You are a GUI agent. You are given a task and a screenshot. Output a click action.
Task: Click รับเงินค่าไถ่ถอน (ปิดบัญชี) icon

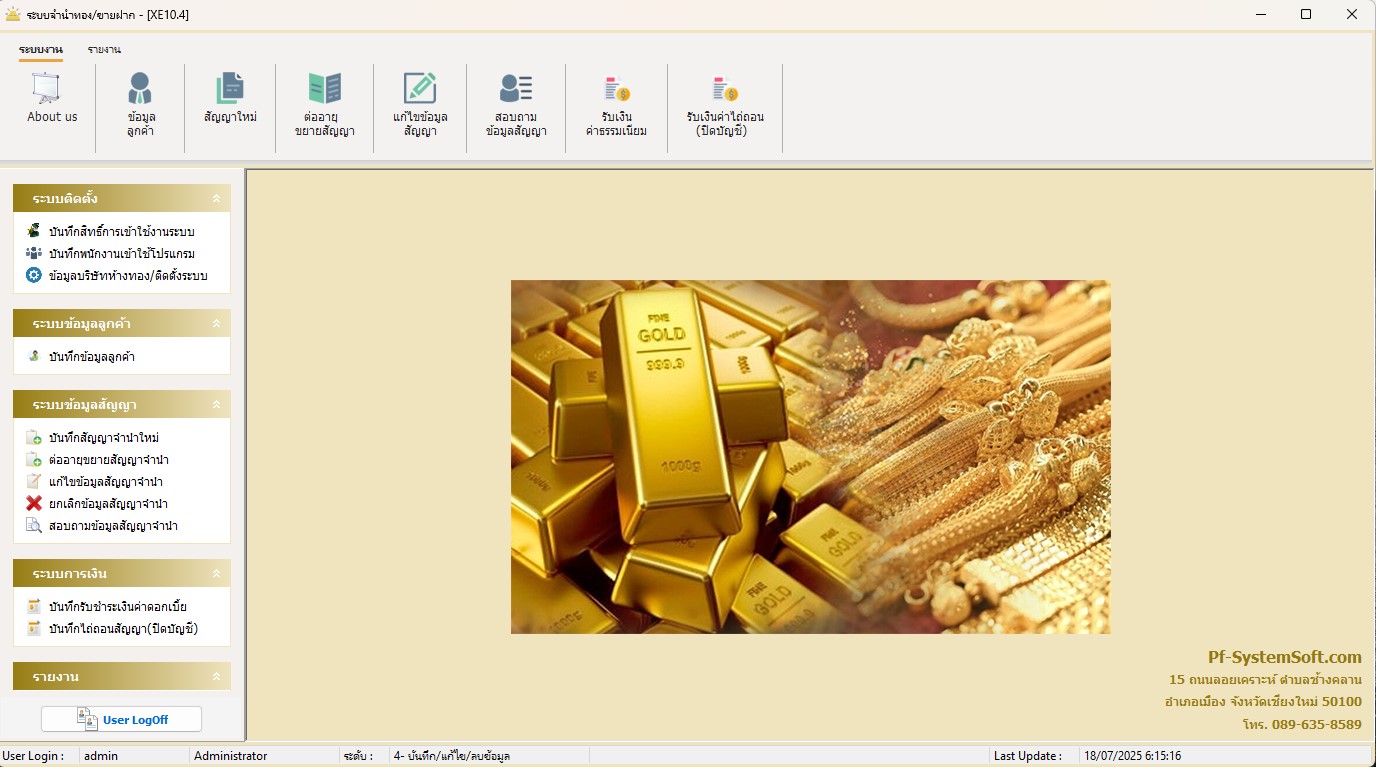[x=724, y=90]
